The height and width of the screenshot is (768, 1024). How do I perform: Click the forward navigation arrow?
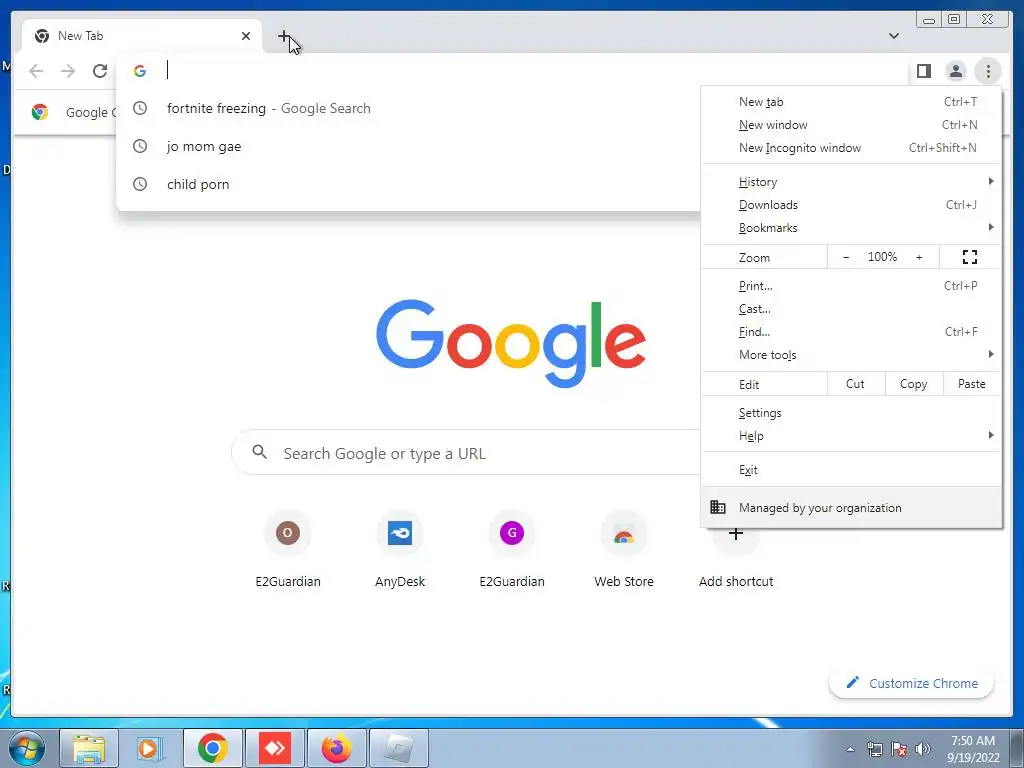68,71
